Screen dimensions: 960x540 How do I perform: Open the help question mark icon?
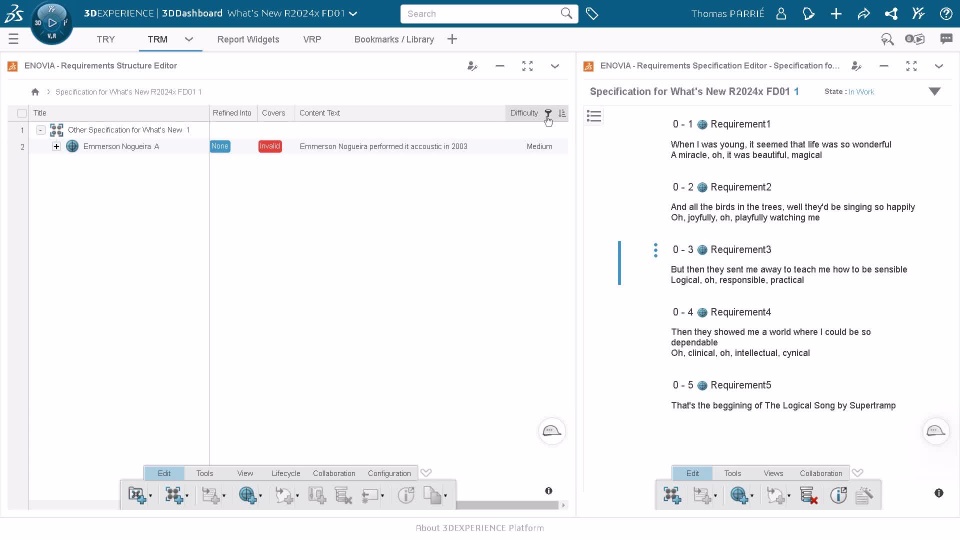[946, 13]
